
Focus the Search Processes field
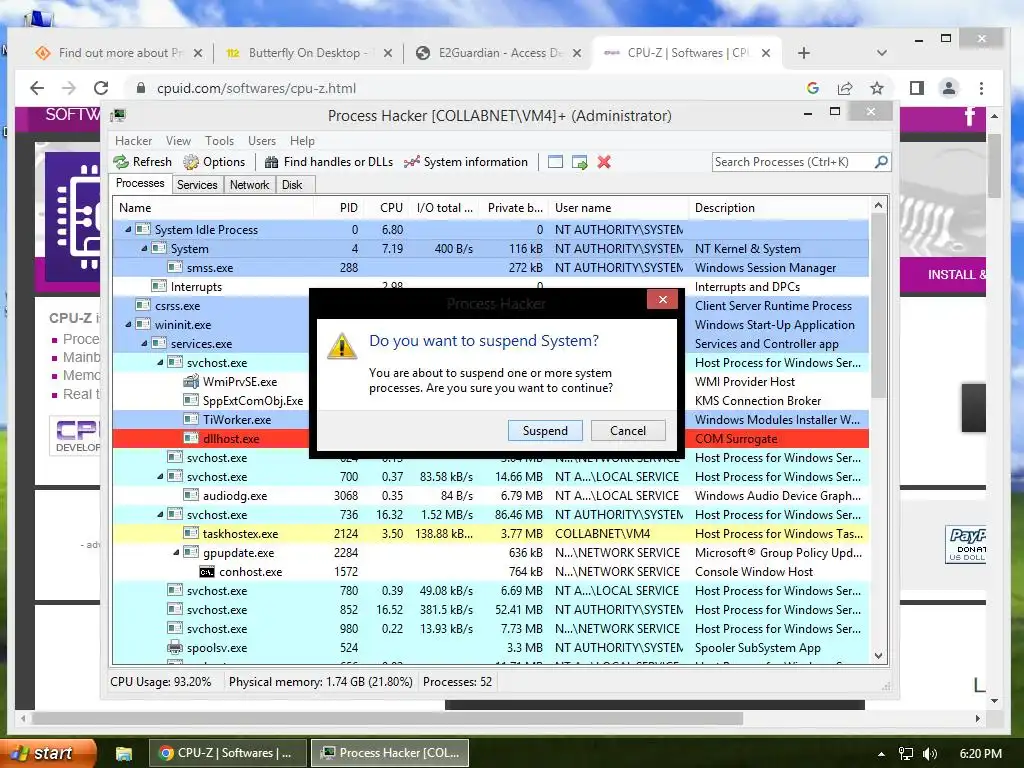[793, 161]
